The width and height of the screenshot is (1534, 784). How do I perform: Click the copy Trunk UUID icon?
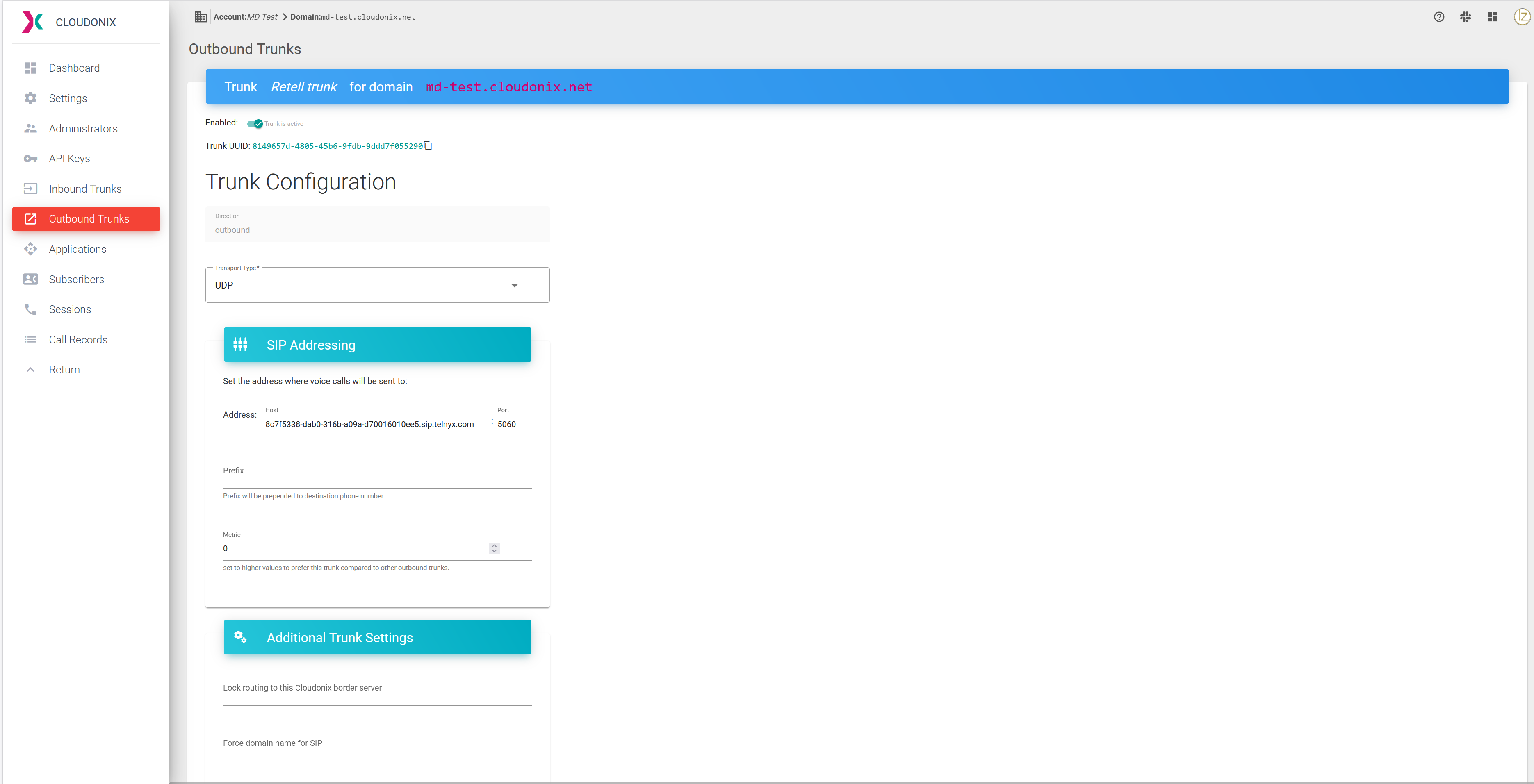428,146
